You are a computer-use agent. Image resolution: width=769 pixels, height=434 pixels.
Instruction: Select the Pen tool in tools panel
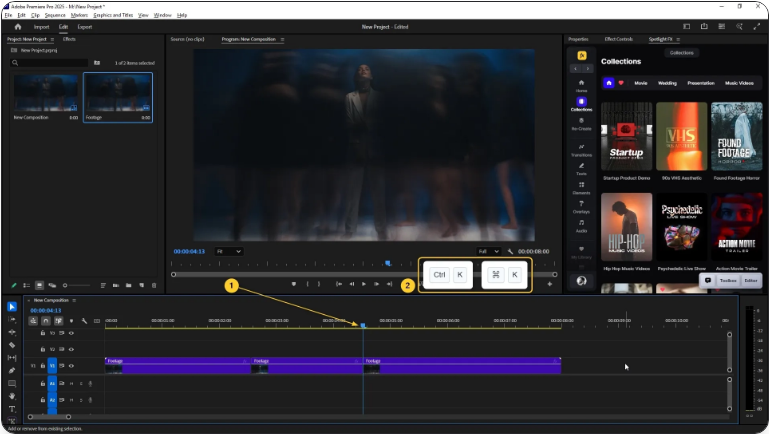click(x=12, y=370)
